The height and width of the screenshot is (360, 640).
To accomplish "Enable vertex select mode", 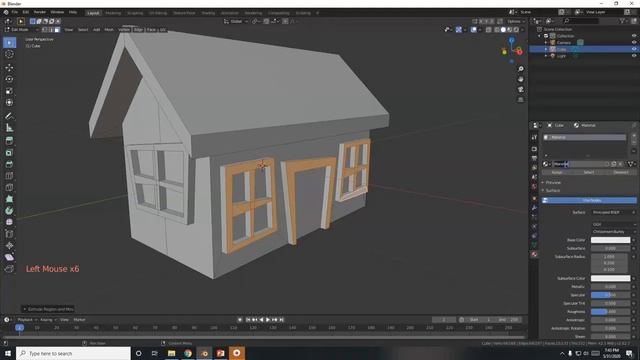I will 44,30.
